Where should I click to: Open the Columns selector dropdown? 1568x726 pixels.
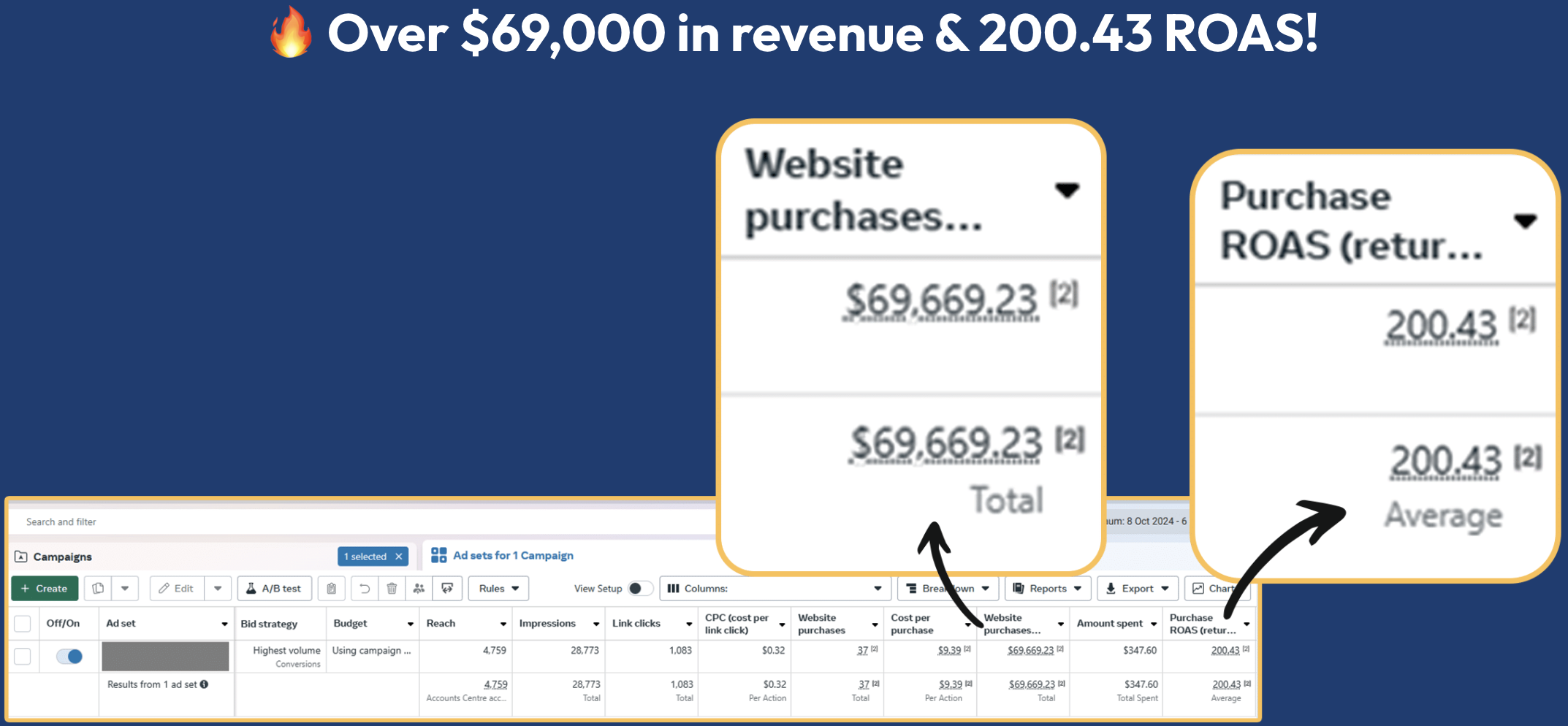click(x=775, y=589)
